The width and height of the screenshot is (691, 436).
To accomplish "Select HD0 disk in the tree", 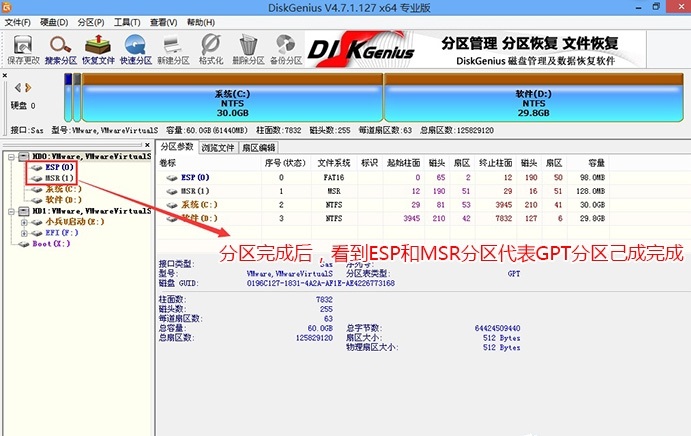I will click(91, 157).
